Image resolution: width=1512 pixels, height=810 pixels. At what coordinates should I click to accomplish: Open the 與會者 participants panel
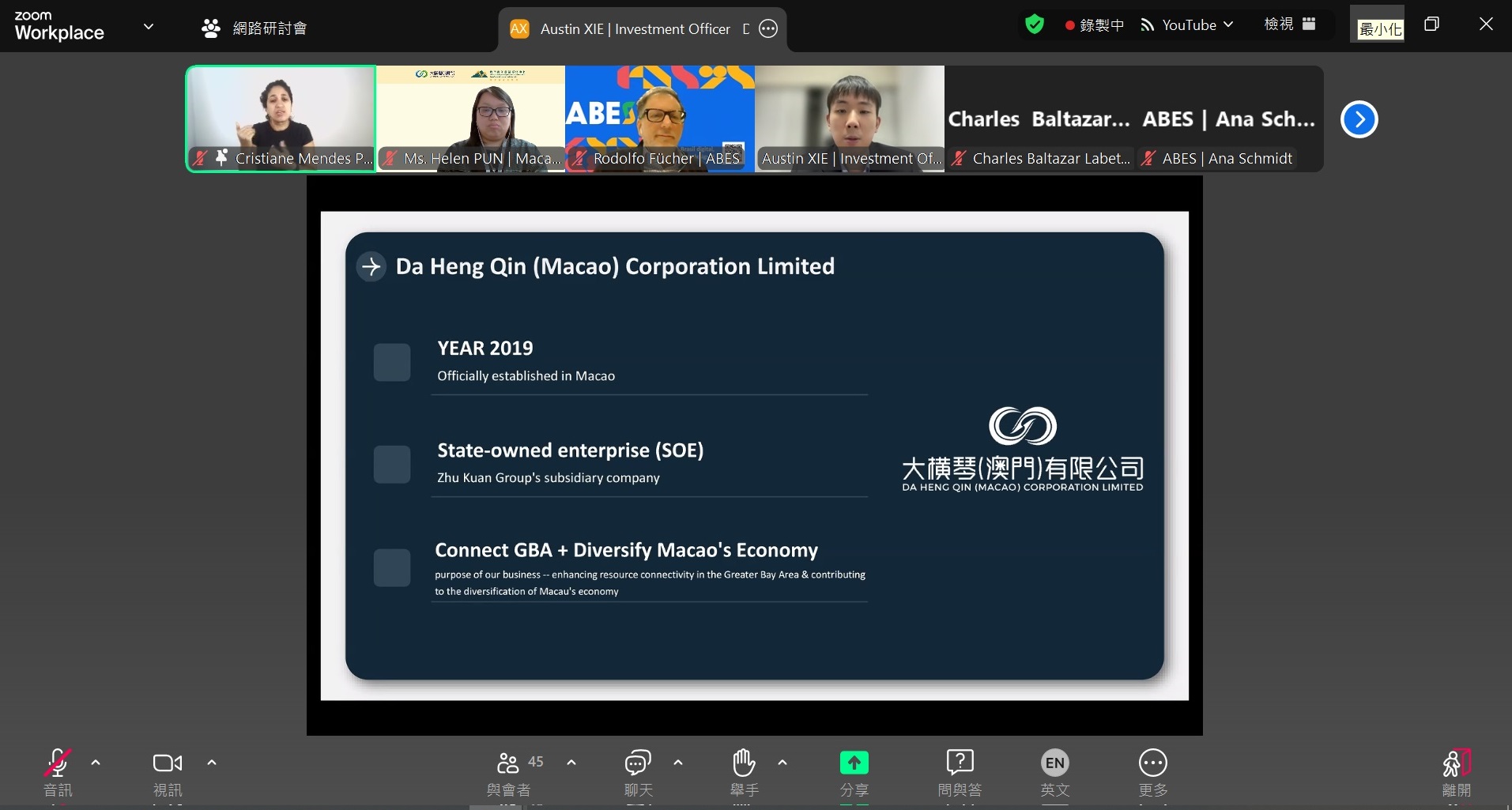[x=508, y=772]
